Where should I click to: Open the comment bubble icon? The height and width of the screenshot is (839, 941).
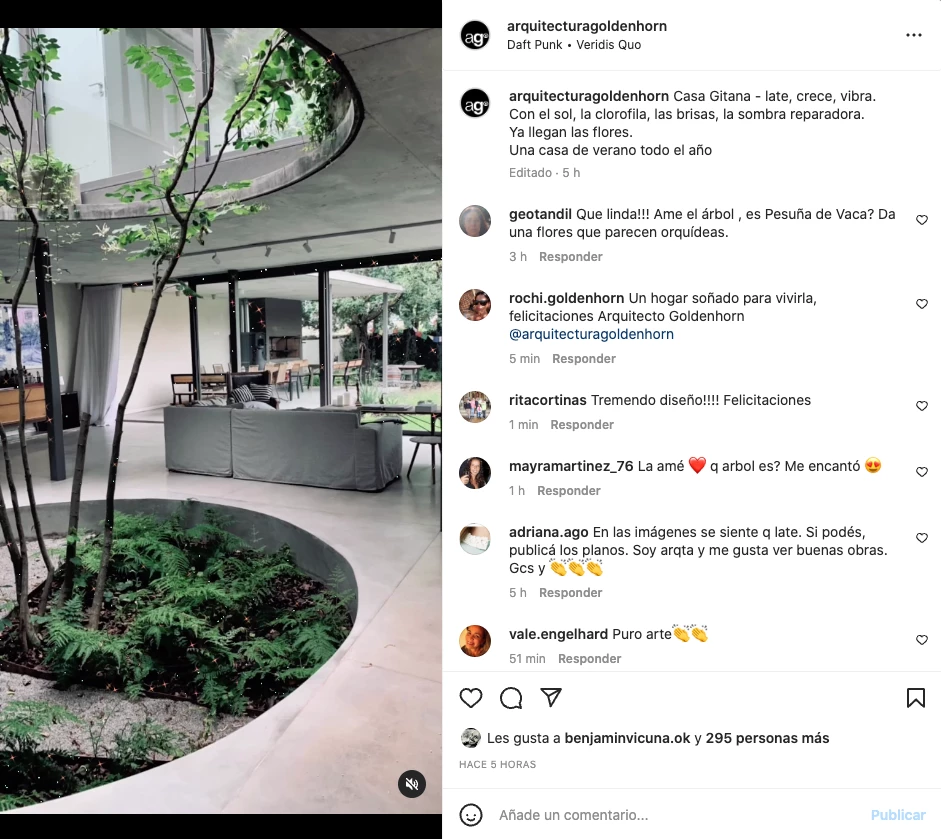tap(511, 698)
